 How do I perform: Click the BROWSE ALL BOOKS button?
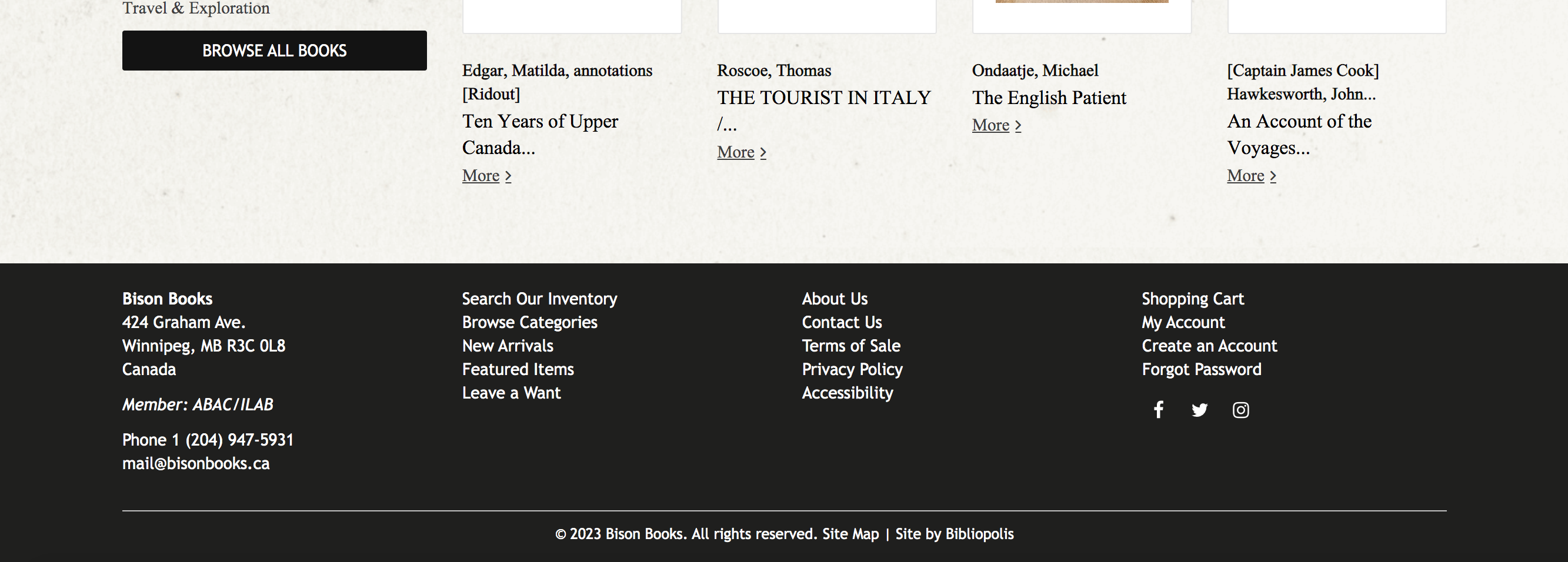click(x=275, y=51)
